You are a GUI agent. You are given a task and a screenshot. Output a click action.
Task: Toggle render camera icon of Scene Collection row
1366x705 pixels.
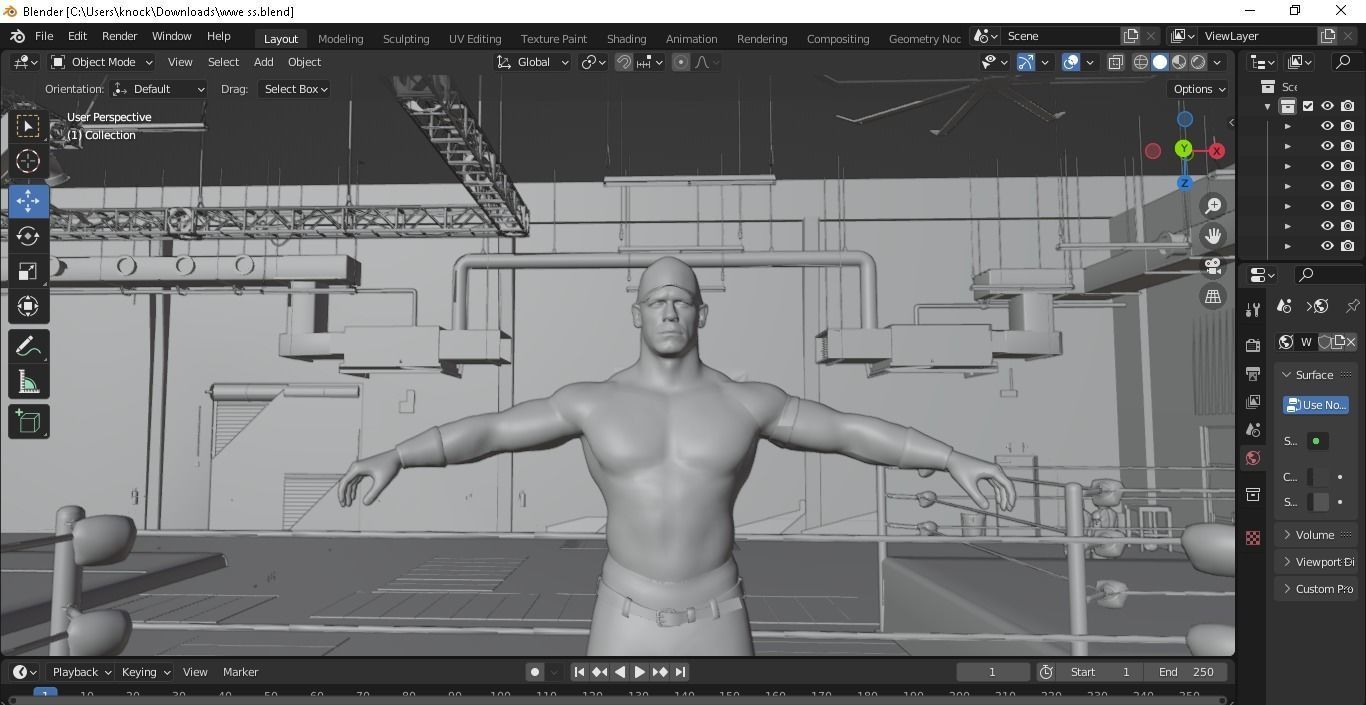tap(1348, 106)
